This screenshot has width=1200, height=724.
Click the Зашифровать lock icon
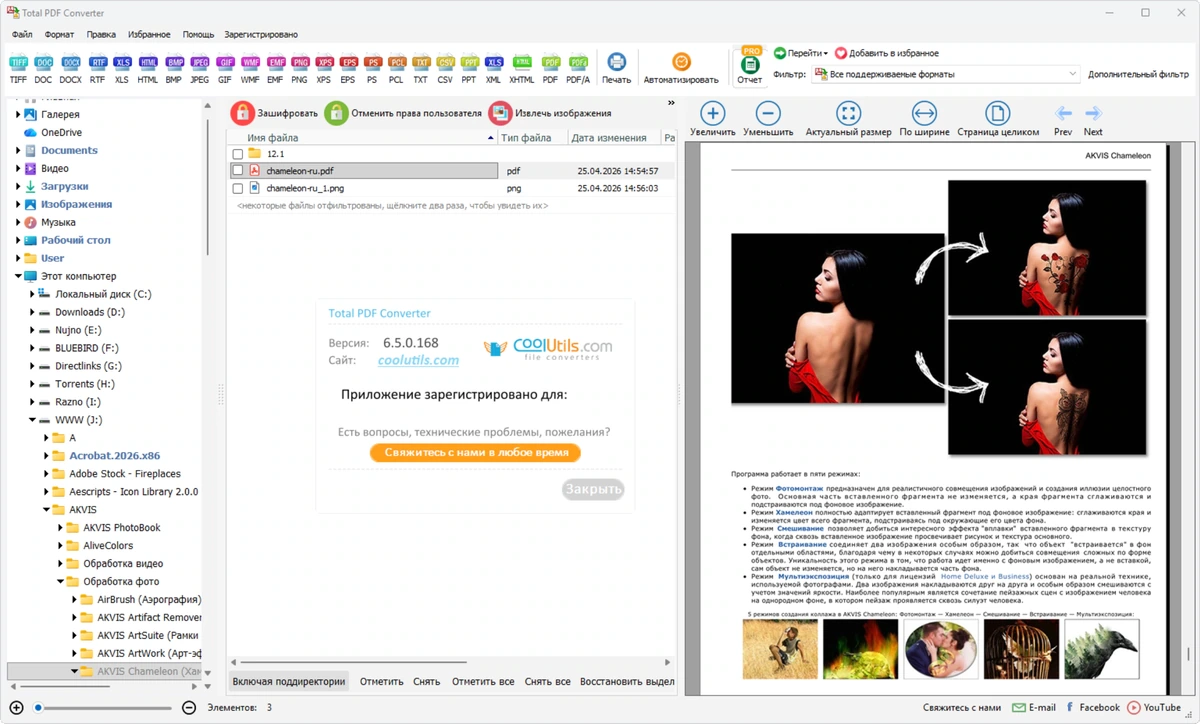(242, 113)
